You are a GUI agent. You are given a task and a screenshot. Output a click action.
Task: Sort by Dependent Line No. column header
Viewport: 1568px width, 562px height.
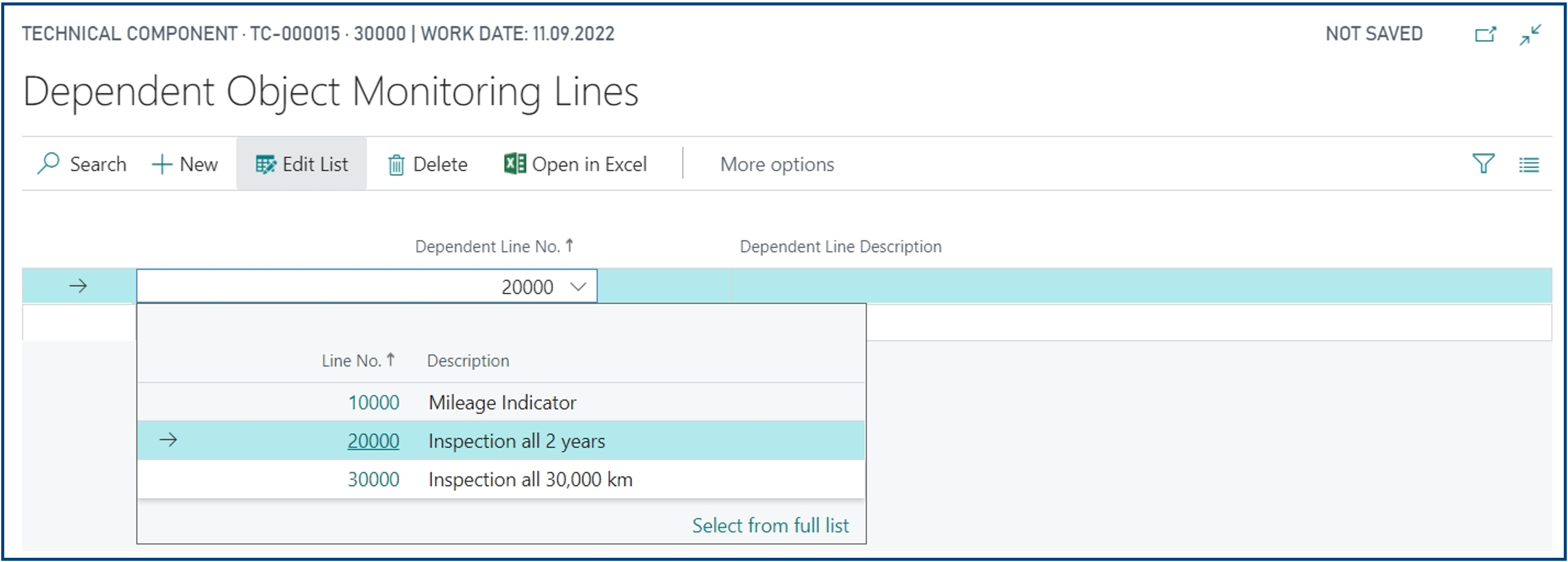pos(494,246)
